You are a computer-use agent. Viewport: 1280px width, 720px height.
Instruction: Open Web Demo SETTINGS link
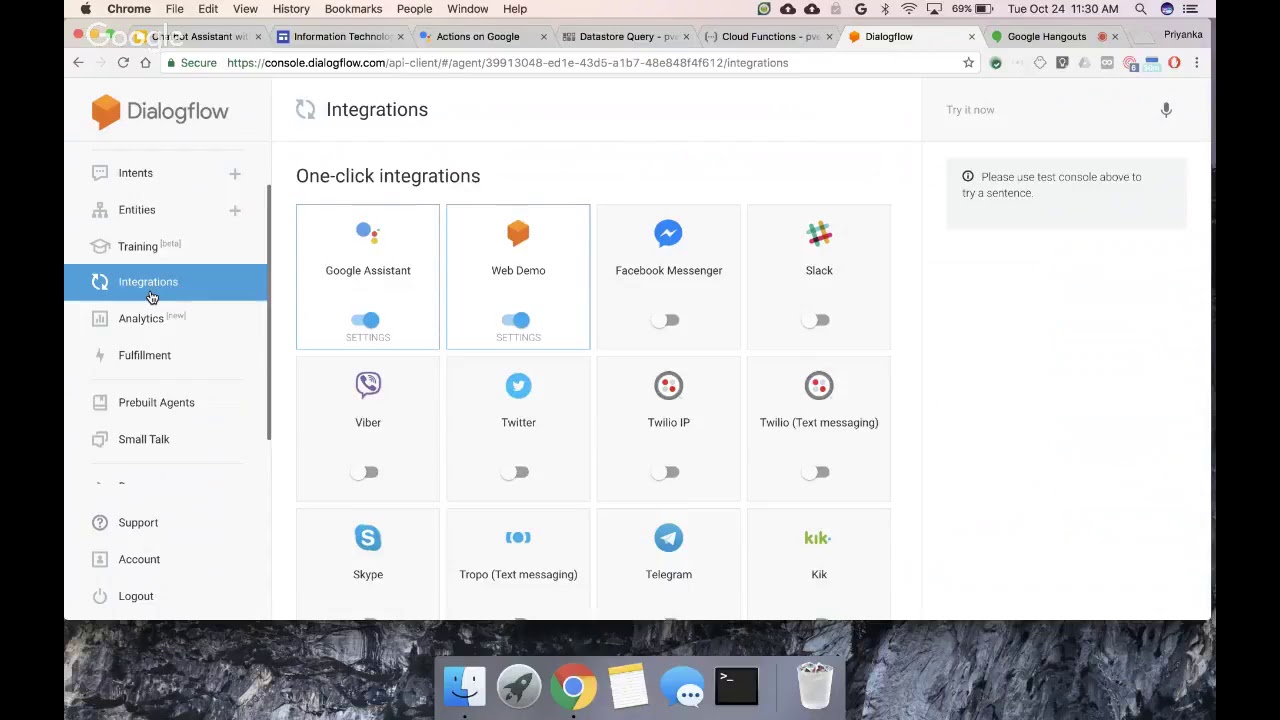click(x=518, y=338)
